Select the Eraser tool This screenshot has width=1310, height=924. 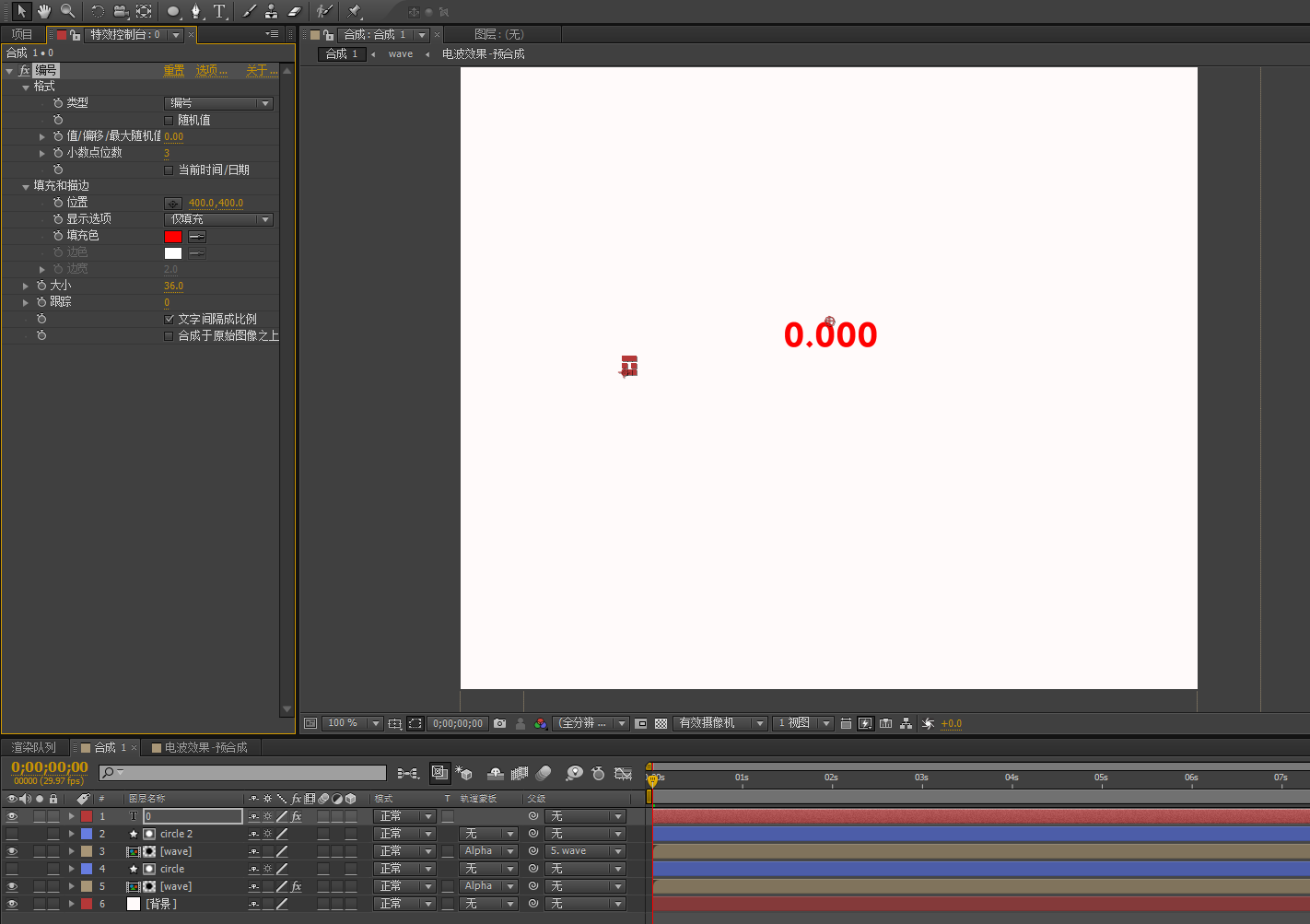(295, 11)
